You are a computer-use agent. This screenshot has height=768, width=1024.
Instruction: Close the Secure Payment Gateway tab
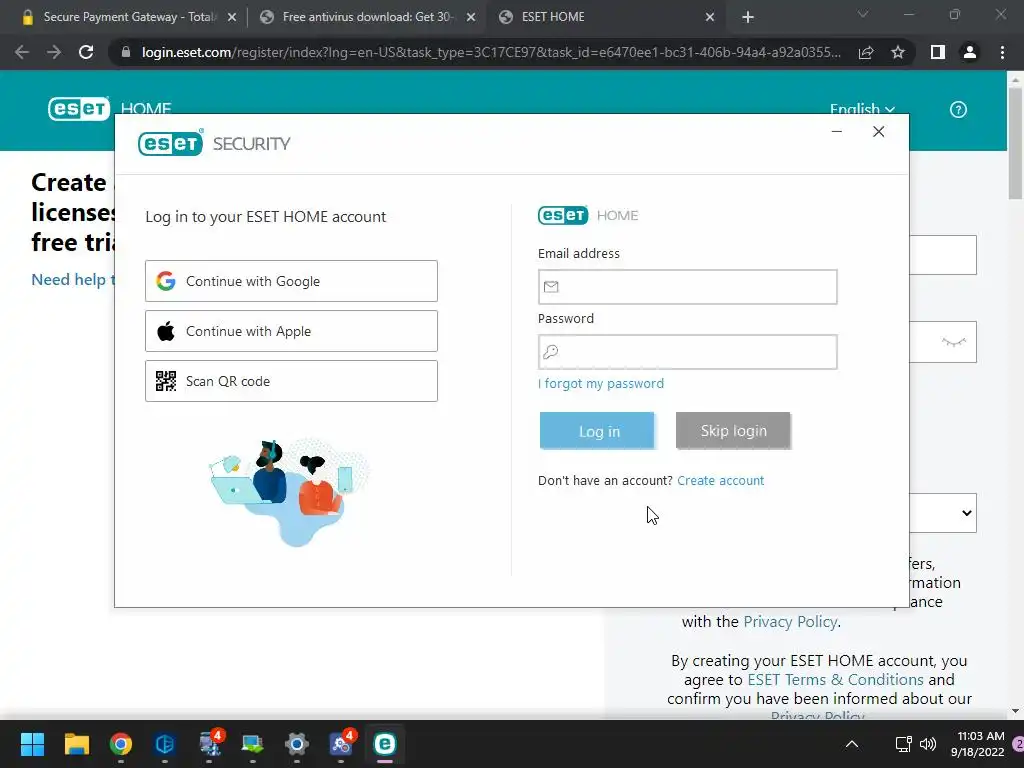point(232,18)
